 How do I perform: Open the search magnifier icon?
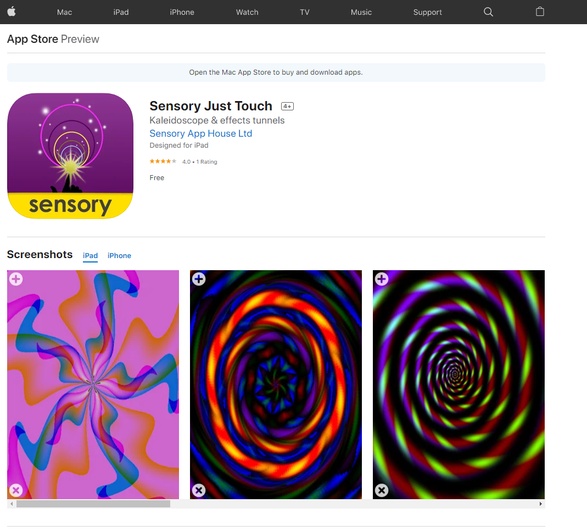488,12
